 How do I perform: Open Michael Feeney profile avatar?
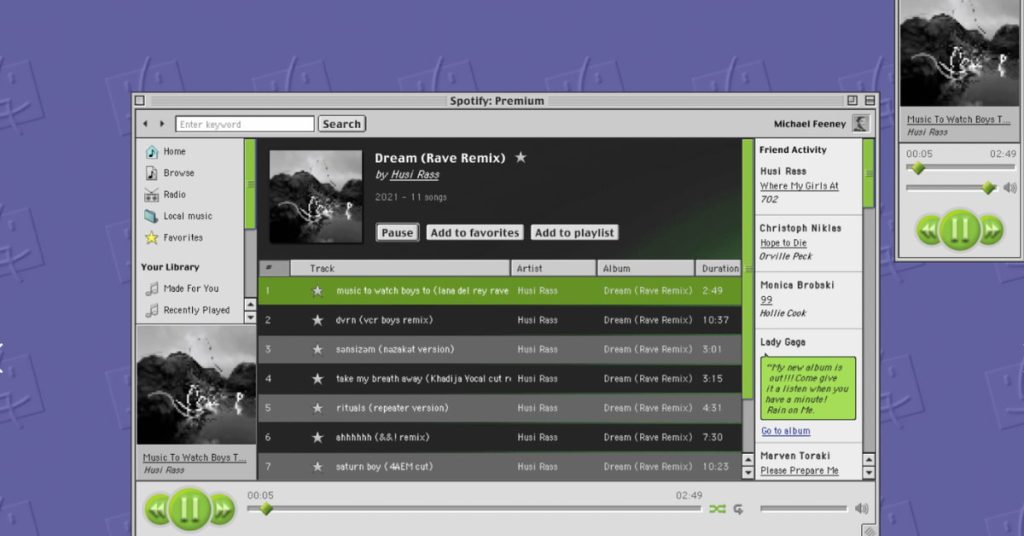(861, 123)
